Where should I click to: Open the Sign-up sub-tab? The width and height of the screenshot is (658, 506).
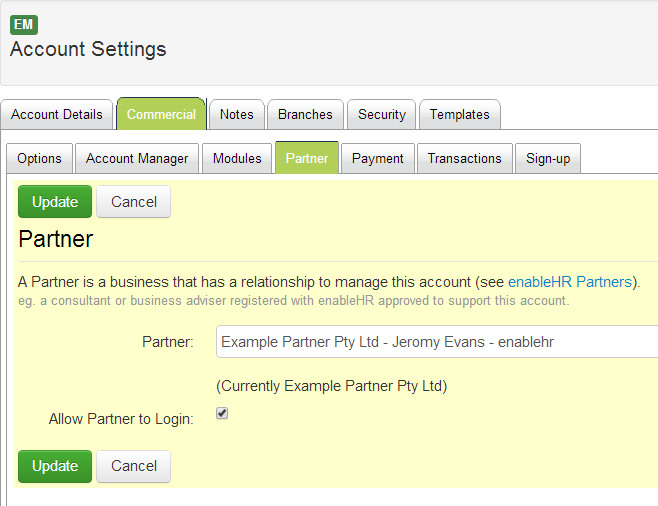pyautogui.click(x=548, y=158)
